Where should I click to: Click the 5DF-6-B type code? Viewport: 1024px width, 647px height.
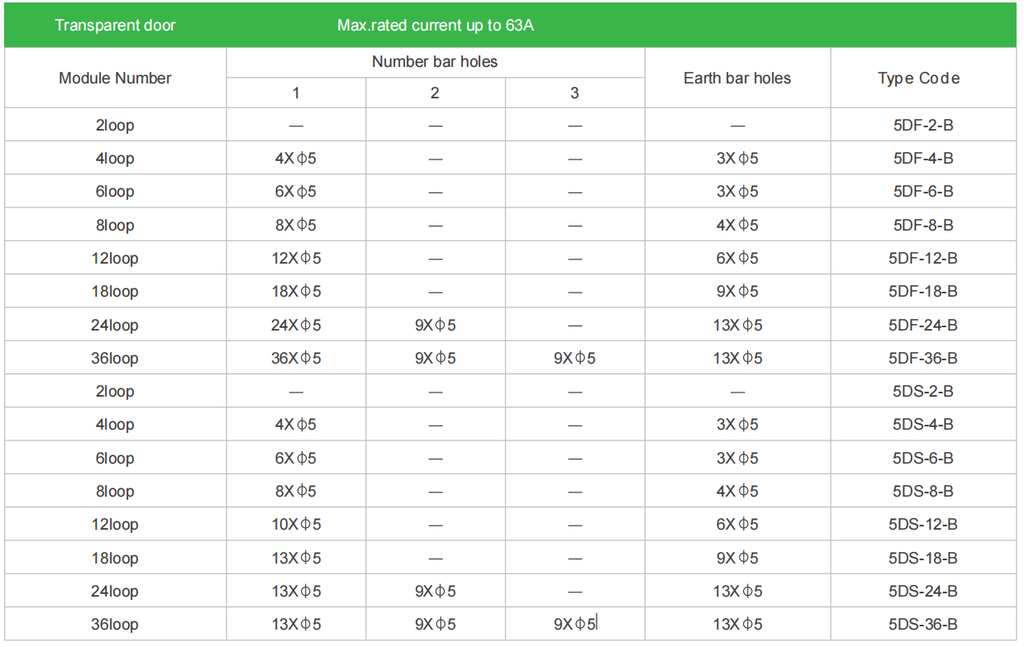(x=923, y=191)
